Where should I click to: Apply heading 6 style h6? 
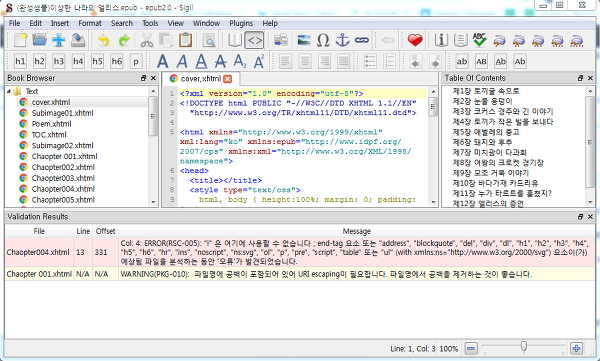coord(117,61)
